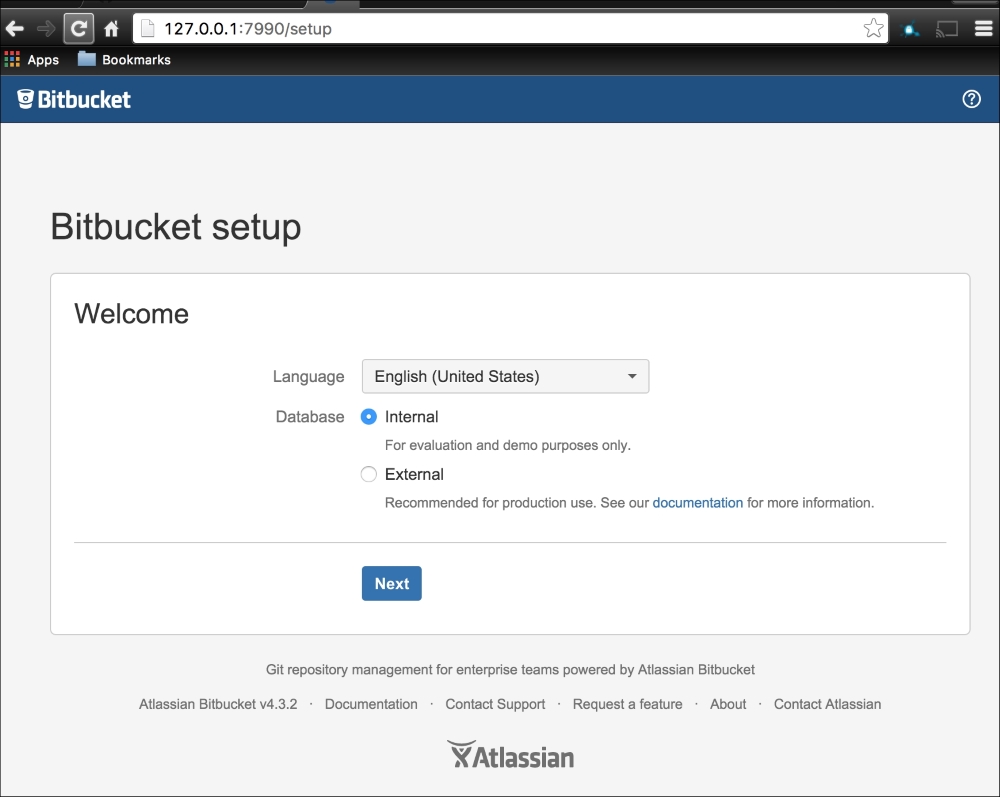Open the Chrome hamburger menu
The image size is (1000, 797).
pyautogui.click(x=984, y=29)
